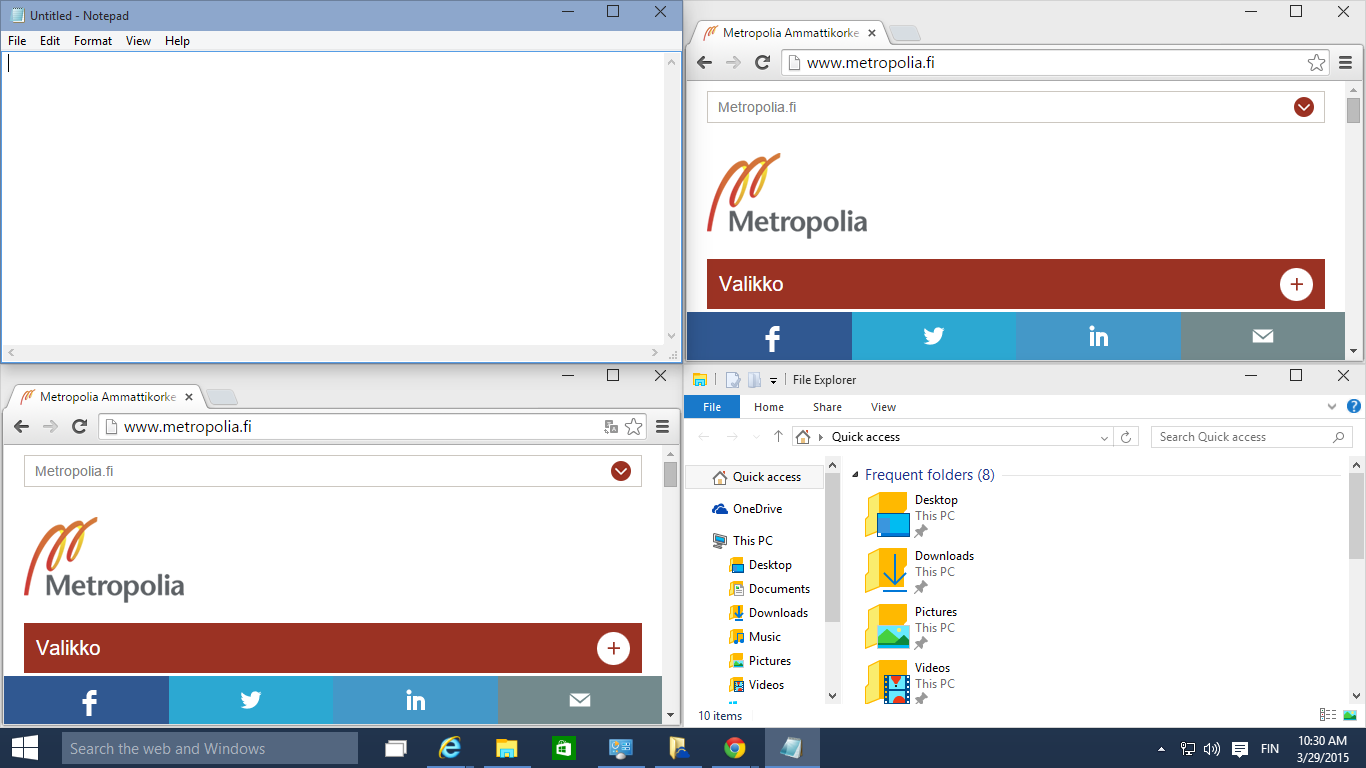This screenshot has height=768, width=1366.
Task: Switch to View tab in File Explorer
Action: [883, 407]
